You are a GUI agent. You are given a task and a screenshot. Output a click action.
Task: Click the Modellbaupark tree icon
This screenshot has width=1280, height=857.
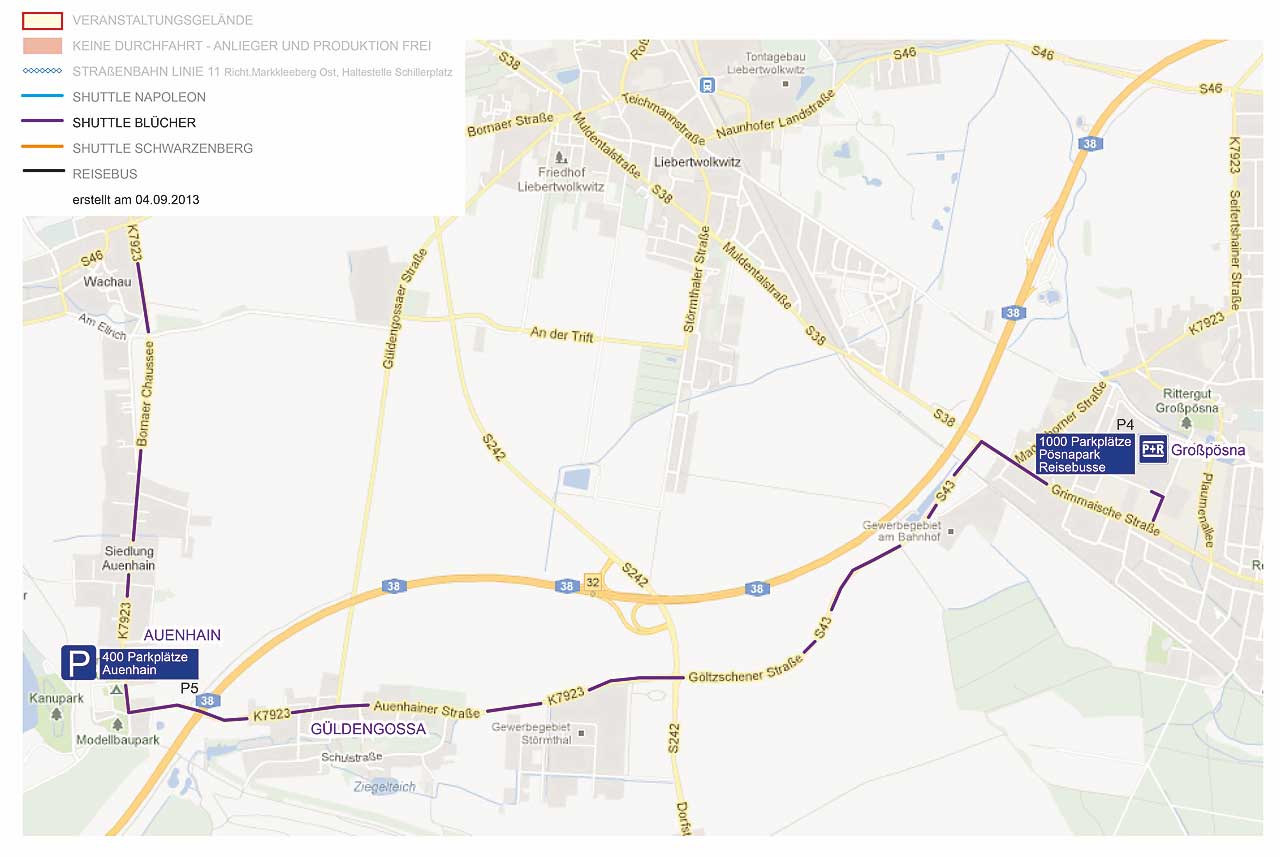pyautogui.click(x=117, y=724)
